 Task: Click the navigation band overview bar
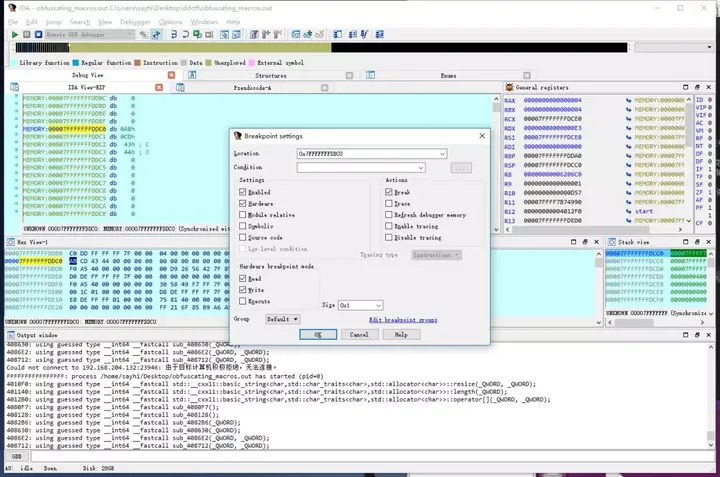pyautogui.click(x=321, y=47)
